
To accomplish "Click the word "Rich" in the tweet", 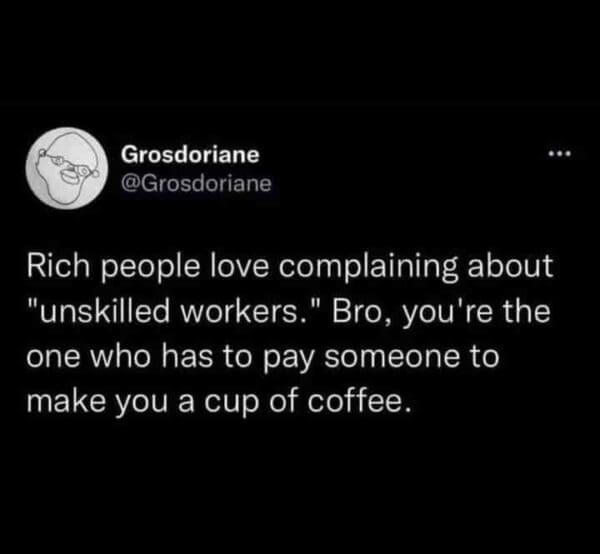I will tap(58, 265).
